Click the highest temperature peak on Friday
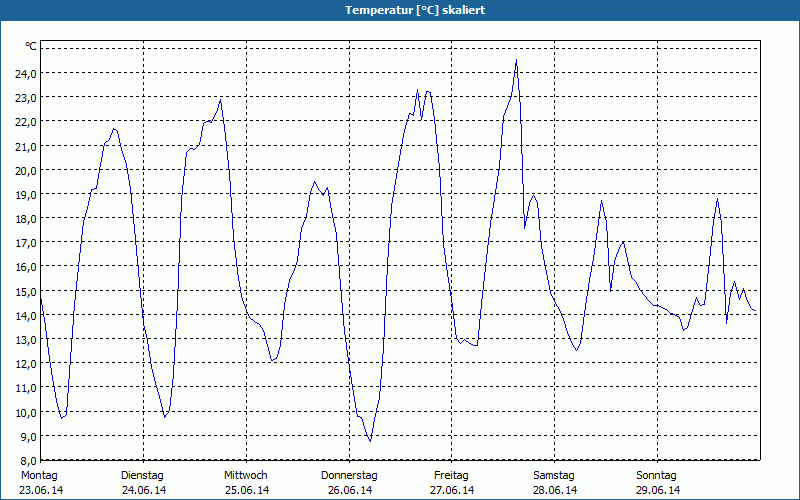Viewport: 800px width, 500px height. click(x=516, y=60)
